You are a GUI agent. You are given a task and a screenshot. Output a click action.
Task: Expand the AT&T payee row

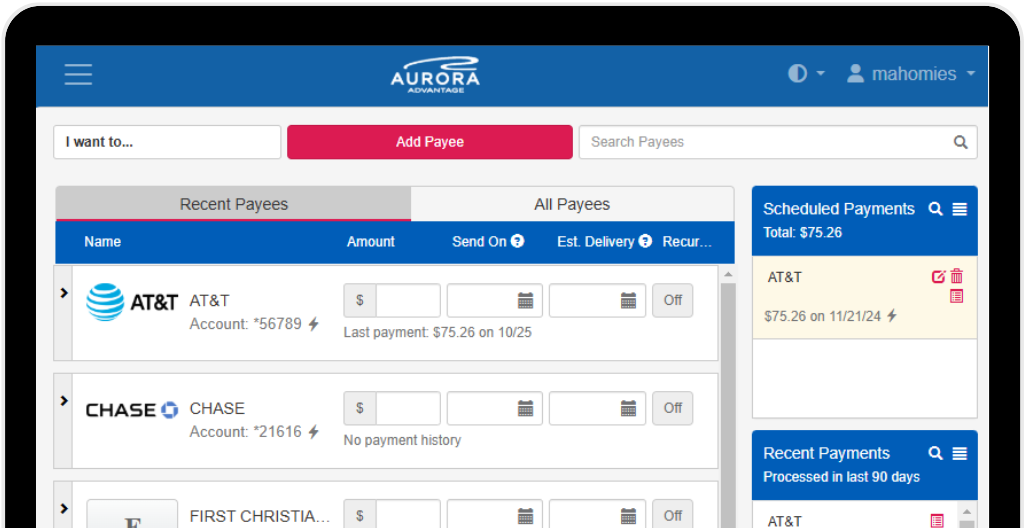[64, 293]
